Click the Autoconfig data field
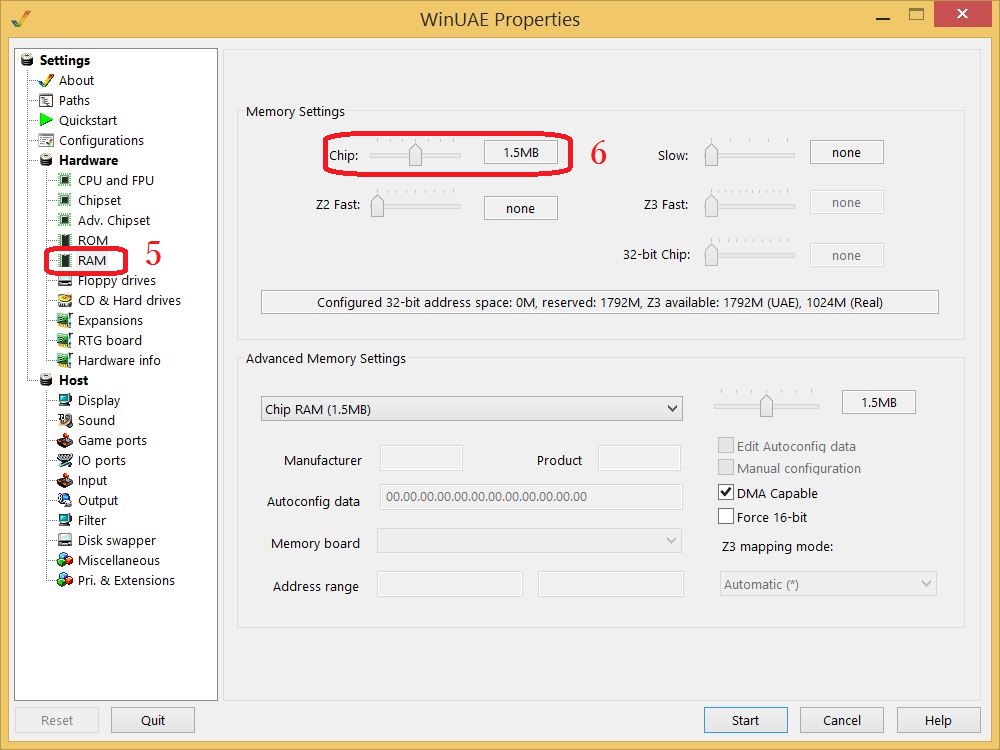The image size is (1000, 750). [x=531, y=497]
